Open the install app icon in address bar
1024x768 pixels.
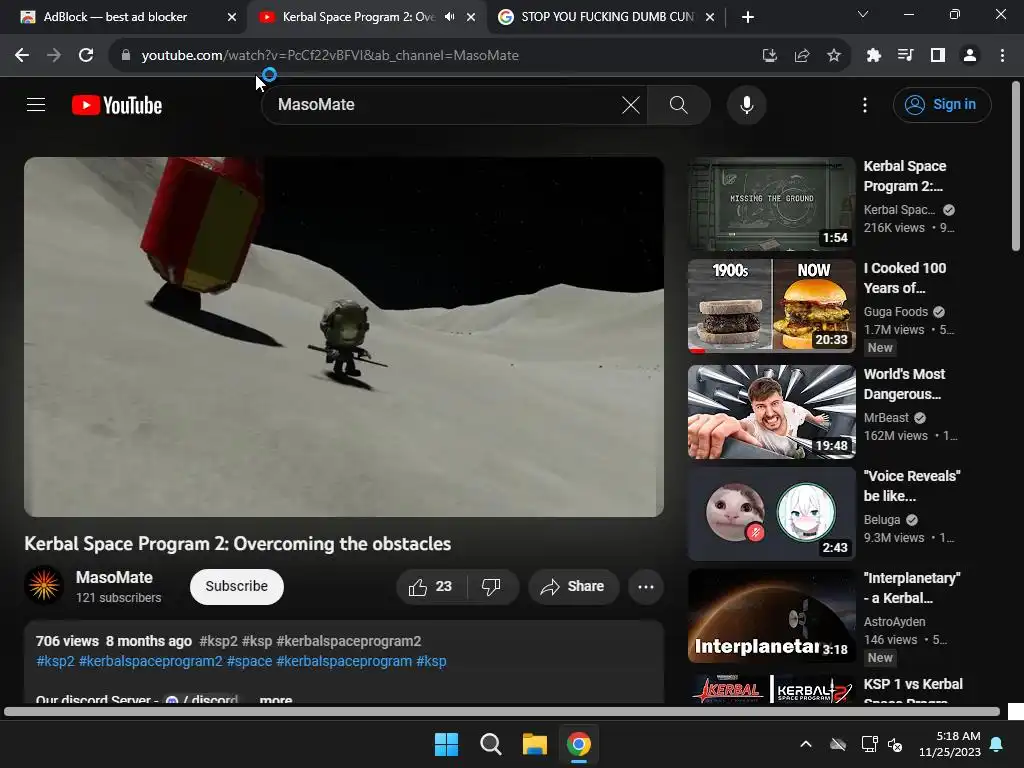coord(770,56)
